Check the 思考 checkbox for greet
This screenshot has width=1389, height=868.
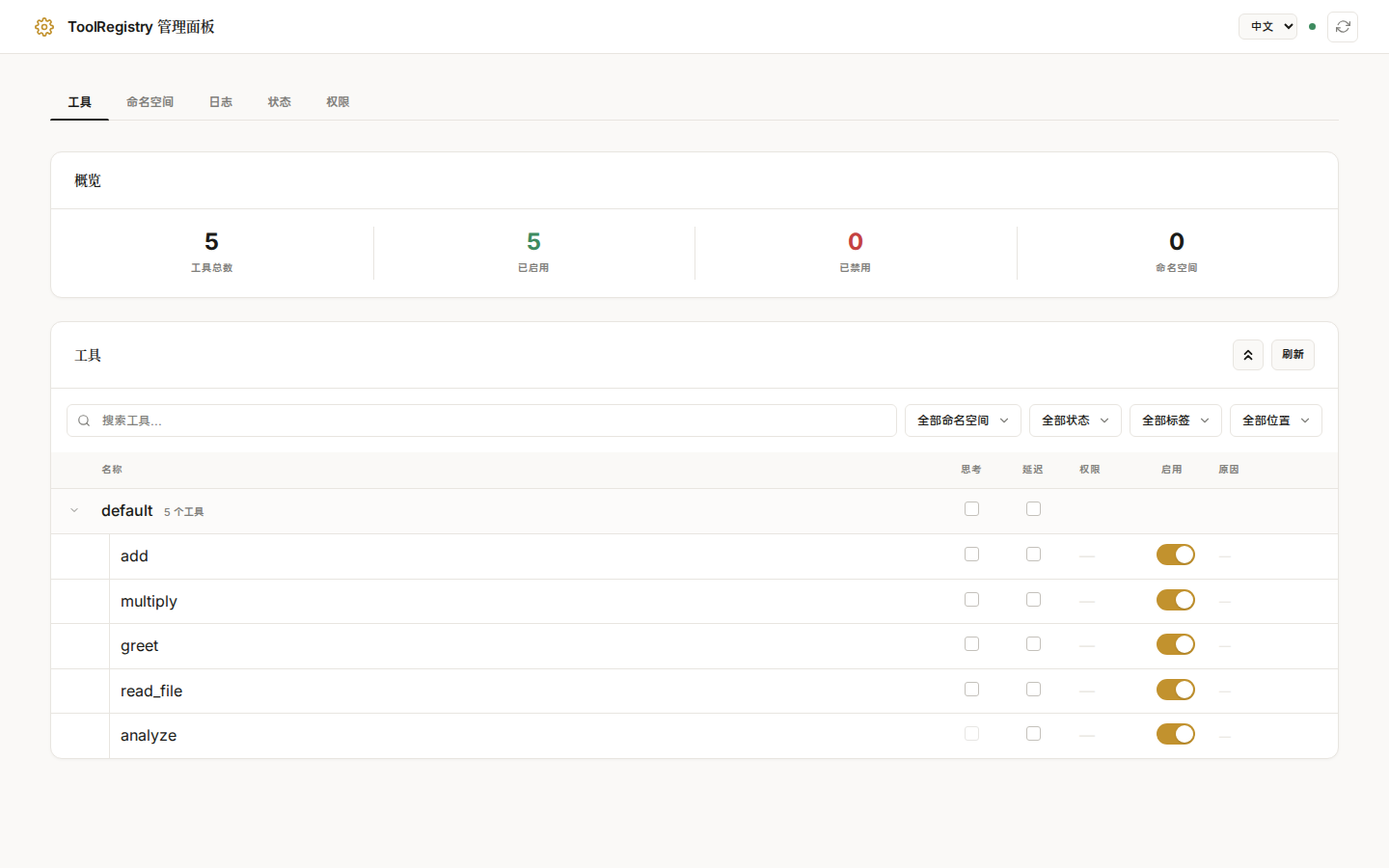pyautogui.click(x=971, y=644)
